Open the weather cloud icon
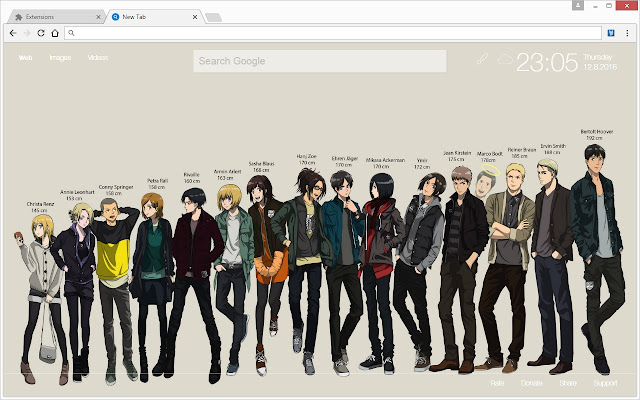This screenshot has width=640, height=400. click(505, 60)
